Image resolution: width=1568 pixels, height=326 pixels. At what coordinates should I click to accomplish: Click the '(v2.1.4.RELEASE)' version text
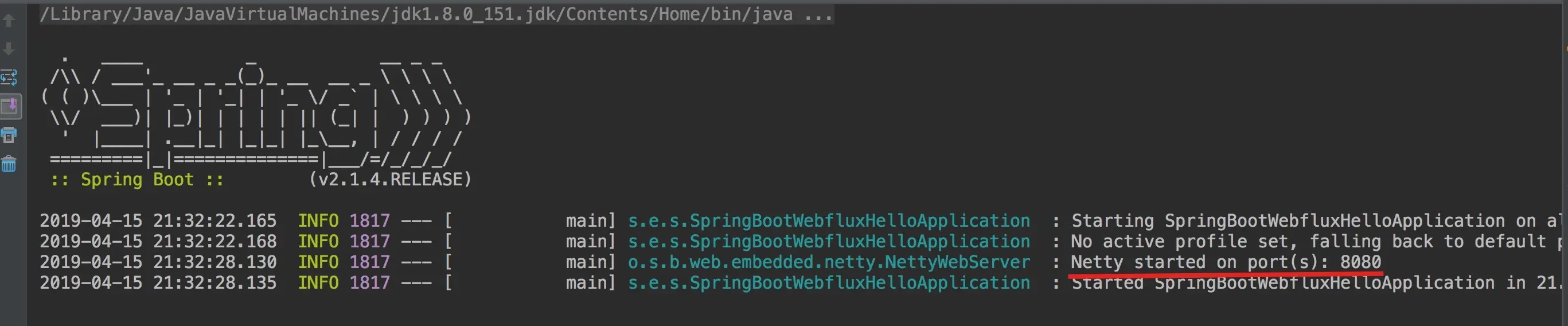(x=390, y=179)
